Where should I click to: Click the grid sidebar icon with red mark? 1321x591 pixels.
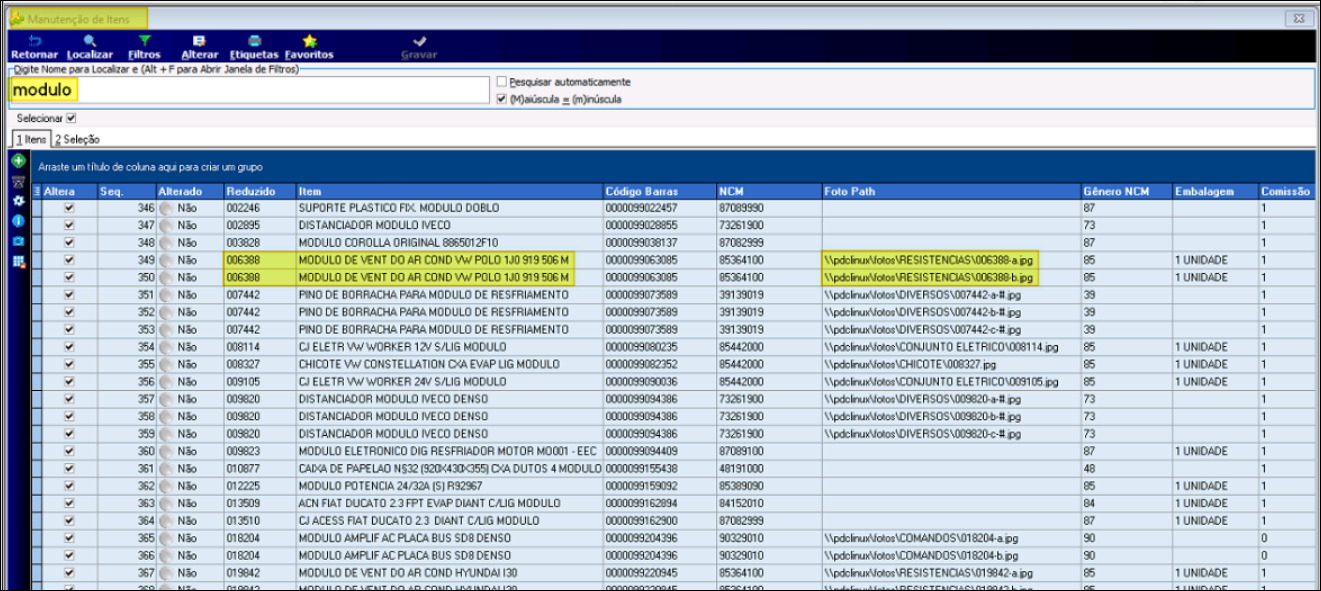tap(17, 261)
